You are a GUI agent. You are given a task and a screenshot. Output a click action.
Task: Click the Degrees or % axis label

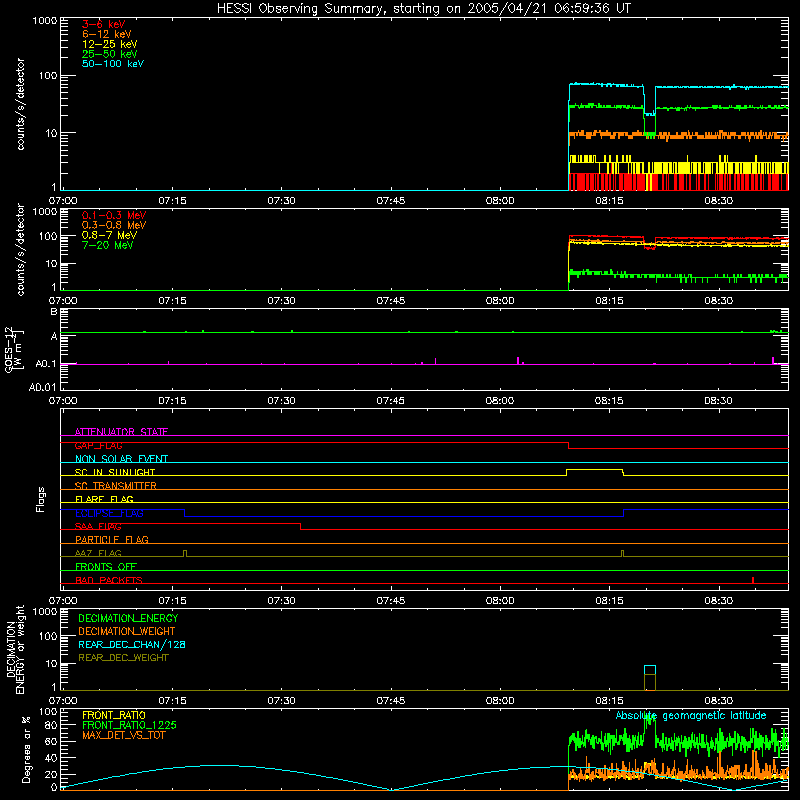(27, 749)
